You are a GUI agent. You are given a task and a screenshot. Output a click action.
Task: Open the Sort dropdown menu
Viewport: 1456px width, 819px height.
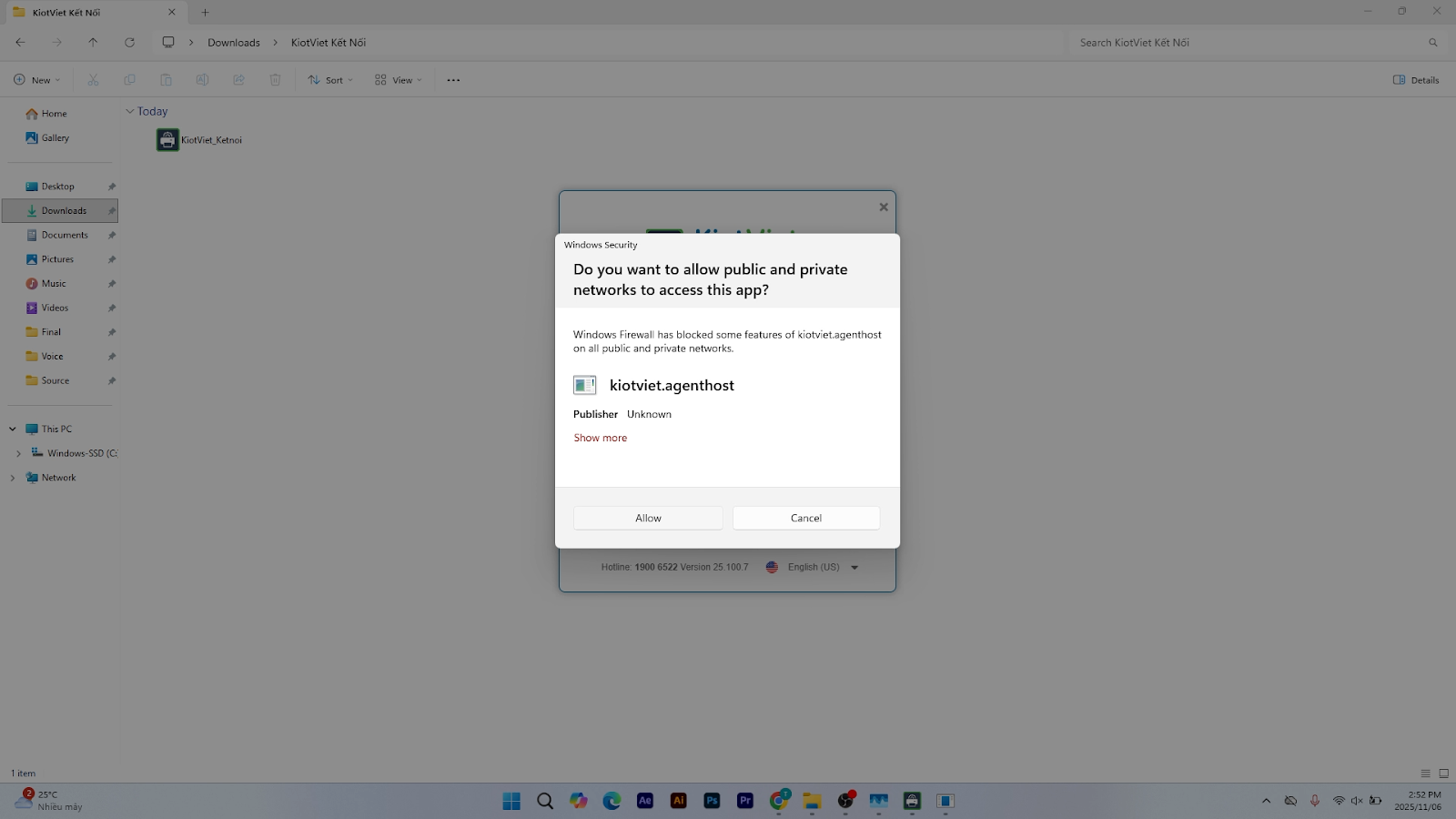click(x=330, y=80)
